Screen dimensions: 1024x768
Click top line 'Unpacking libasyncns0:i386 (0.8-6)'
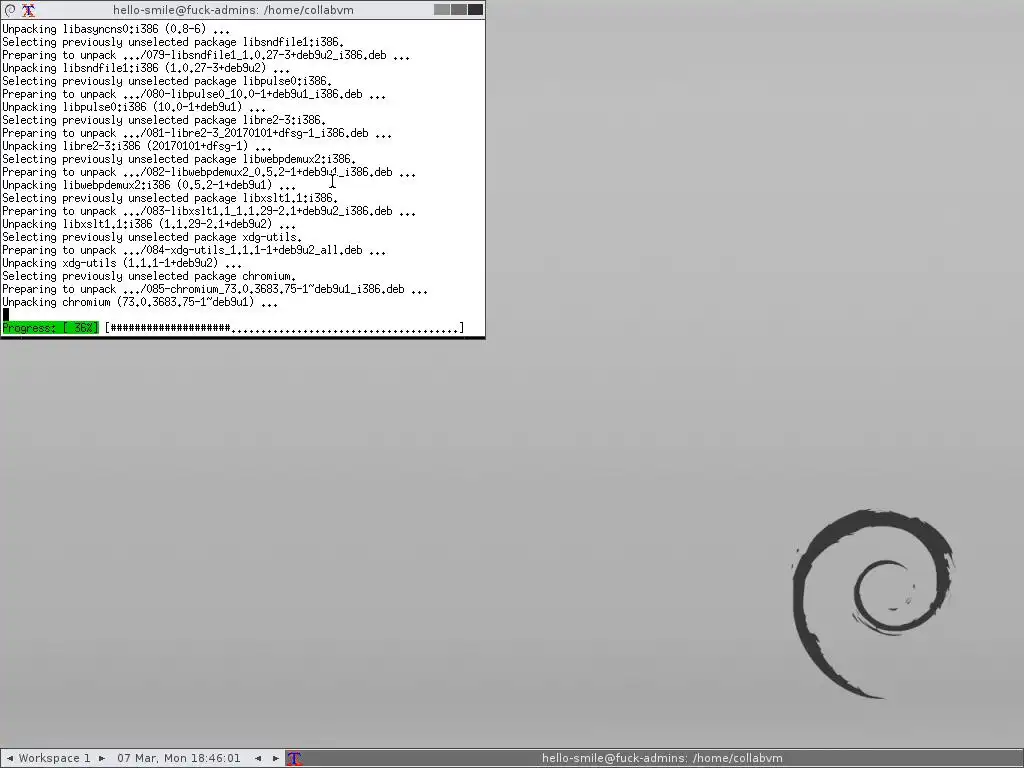coord(116,29)
